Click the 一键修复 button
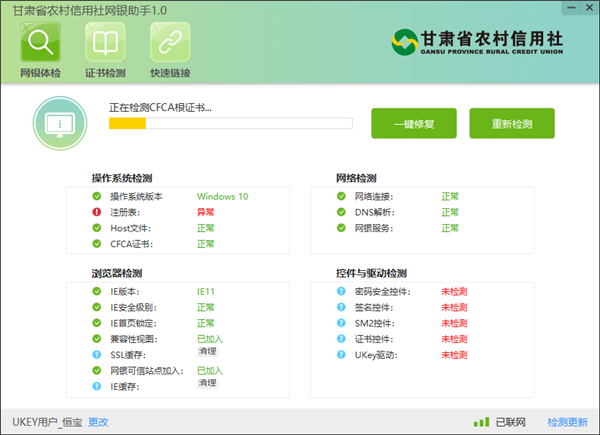Screen dimensions: 600x435 tap(414, 123)
